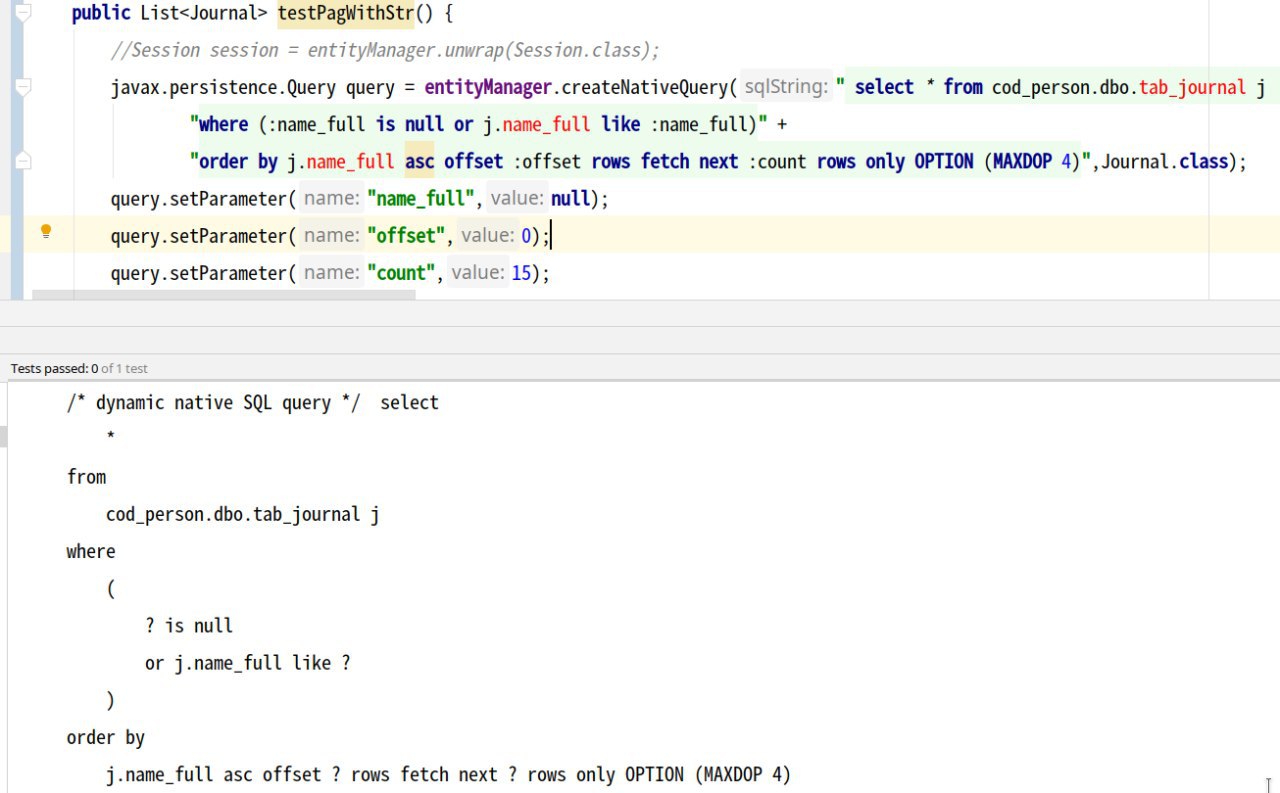
Task: Click the null value in first setParameter
Action: (x=570, y=199)
